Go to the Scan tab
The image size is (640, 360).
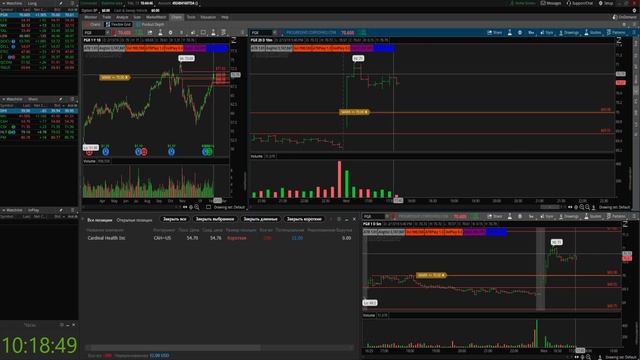click(137, 17)
